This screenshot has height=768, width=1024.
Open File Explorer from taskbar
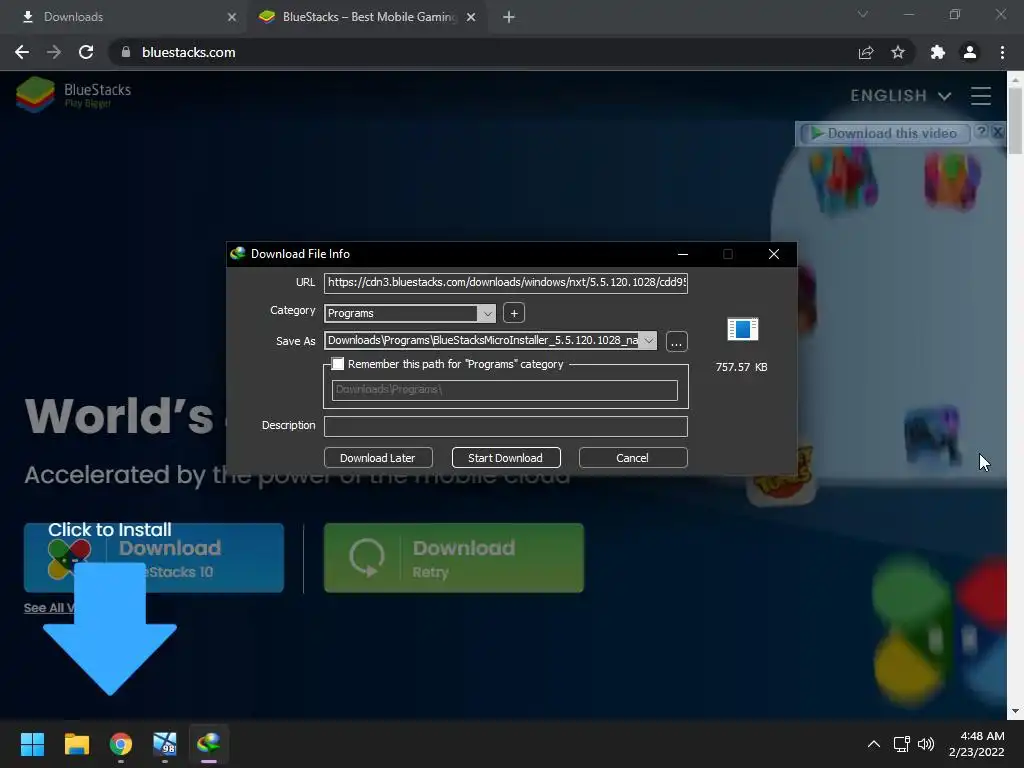click(76, 744)
